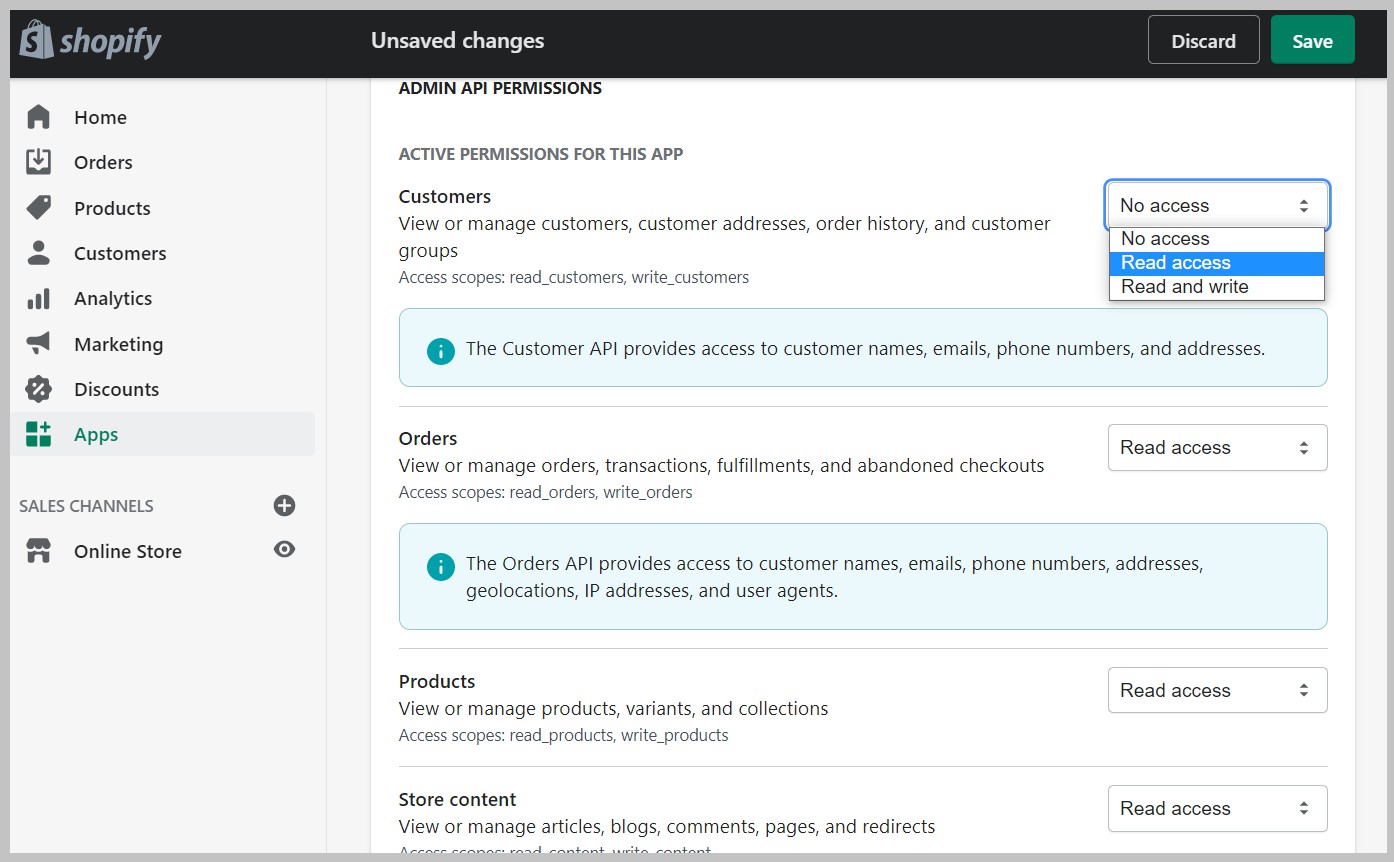Click 'View or manage orders, transactions' description

click(722, 465)
